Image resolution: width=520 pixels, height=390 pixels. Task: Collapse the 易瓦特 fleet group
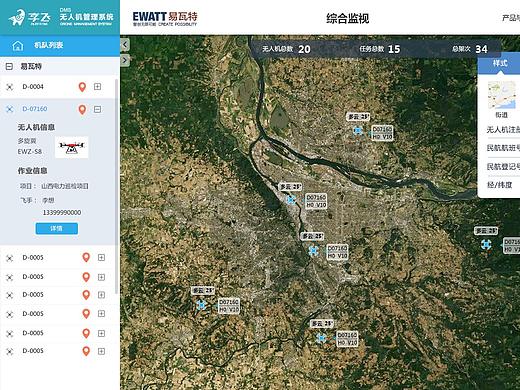coord(9,66)
